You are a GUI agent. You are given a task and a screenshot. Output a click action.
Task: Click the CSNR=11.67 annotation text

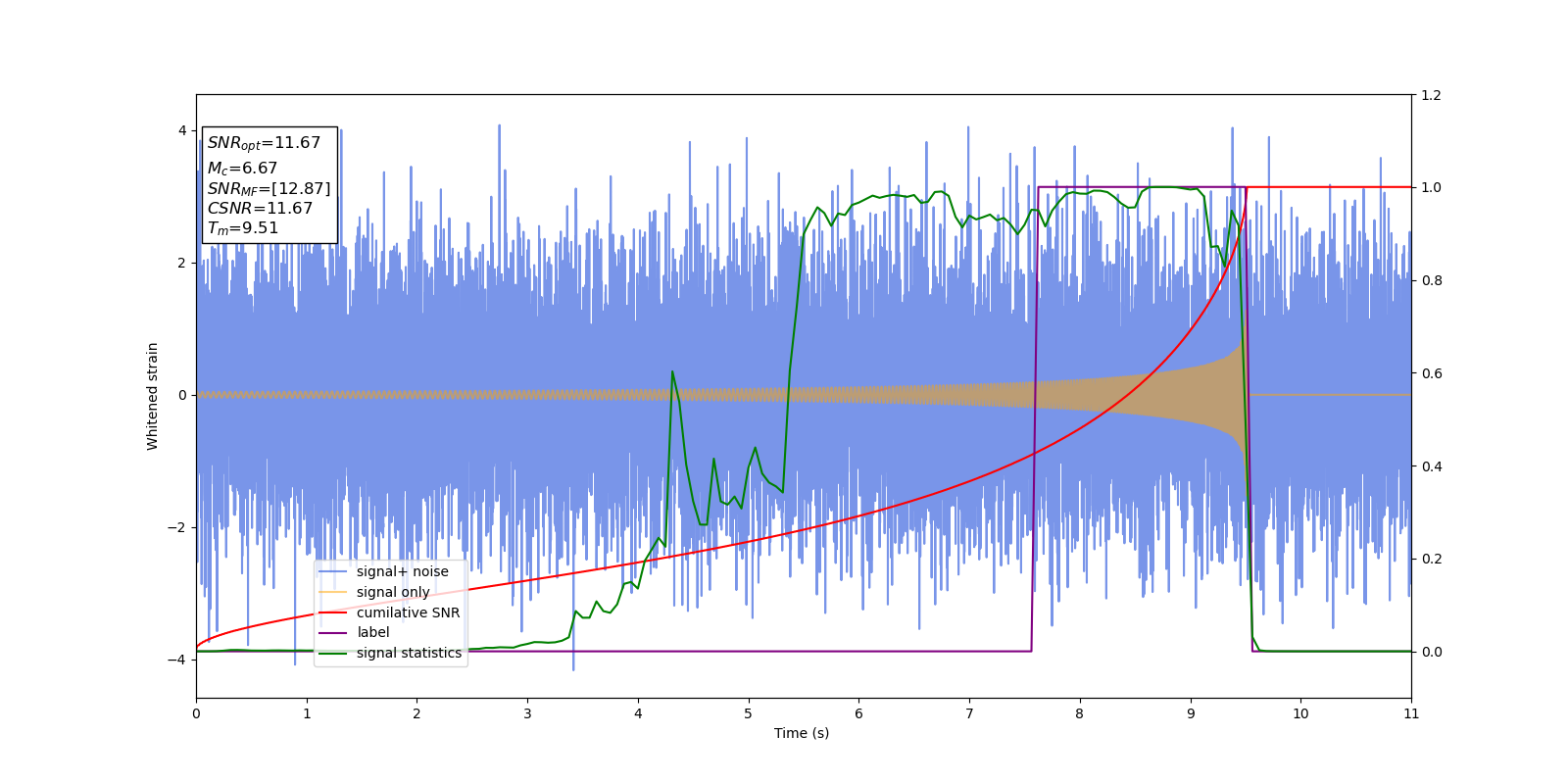(260, 208)
